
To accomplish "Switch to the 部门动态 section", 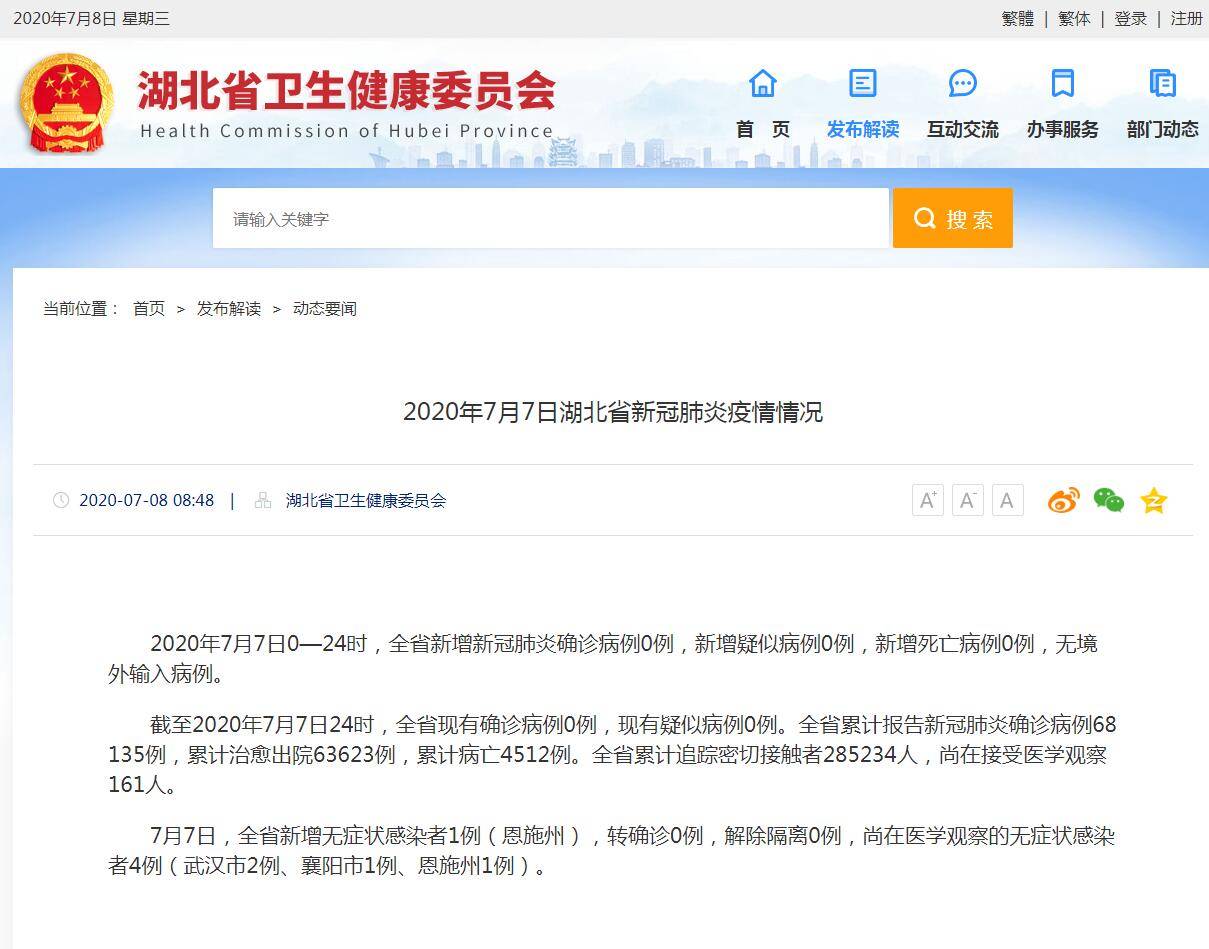I will 1162,129.
